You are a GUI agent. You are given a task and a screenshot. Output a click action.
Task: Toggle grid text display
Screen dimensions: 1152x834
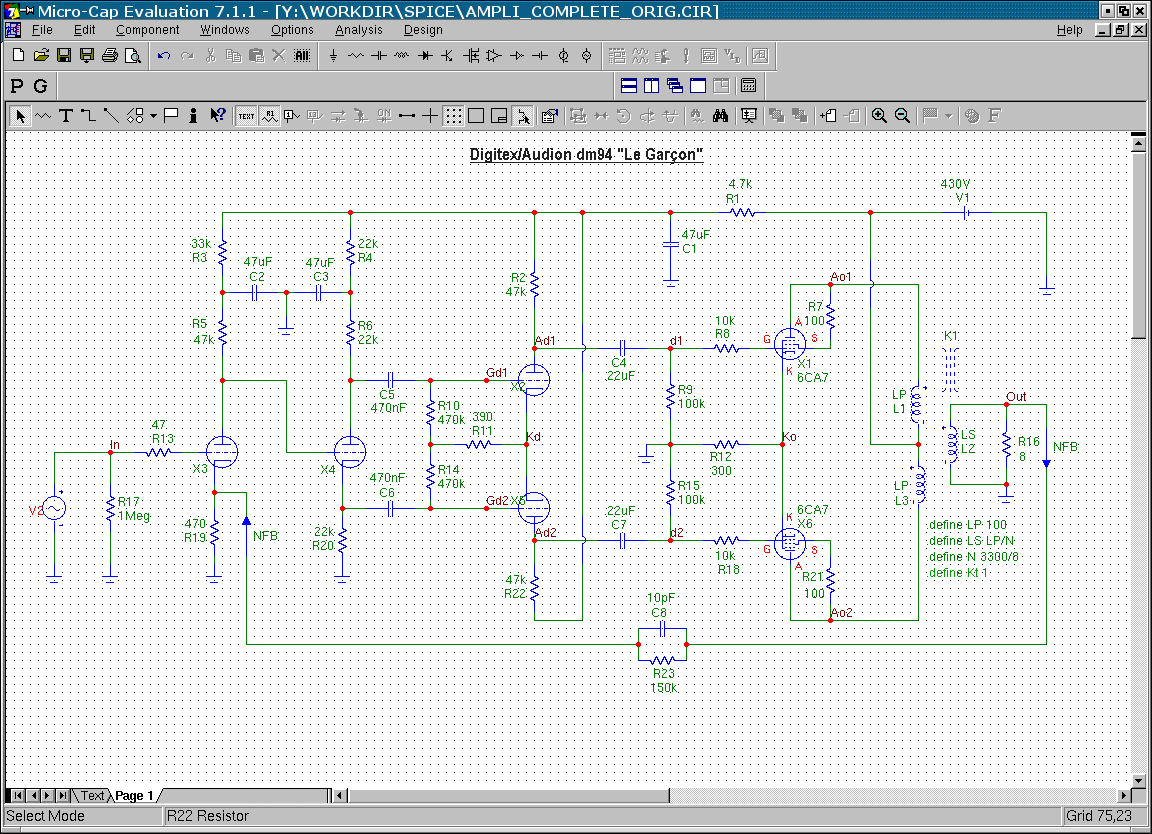(246, 115)
